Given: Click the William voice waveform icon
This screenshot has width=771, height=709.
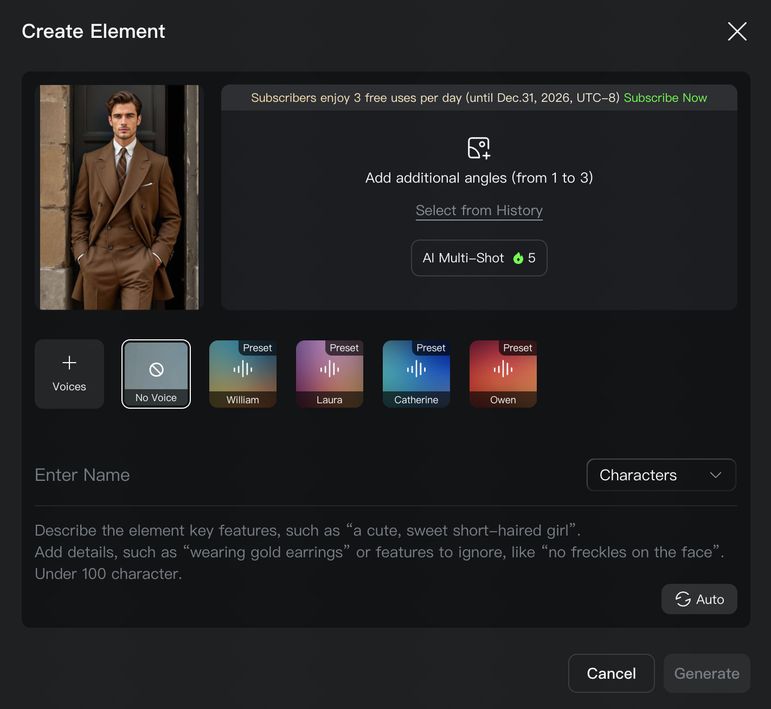Looking at the screenshot, I should (x=242, y=369).
